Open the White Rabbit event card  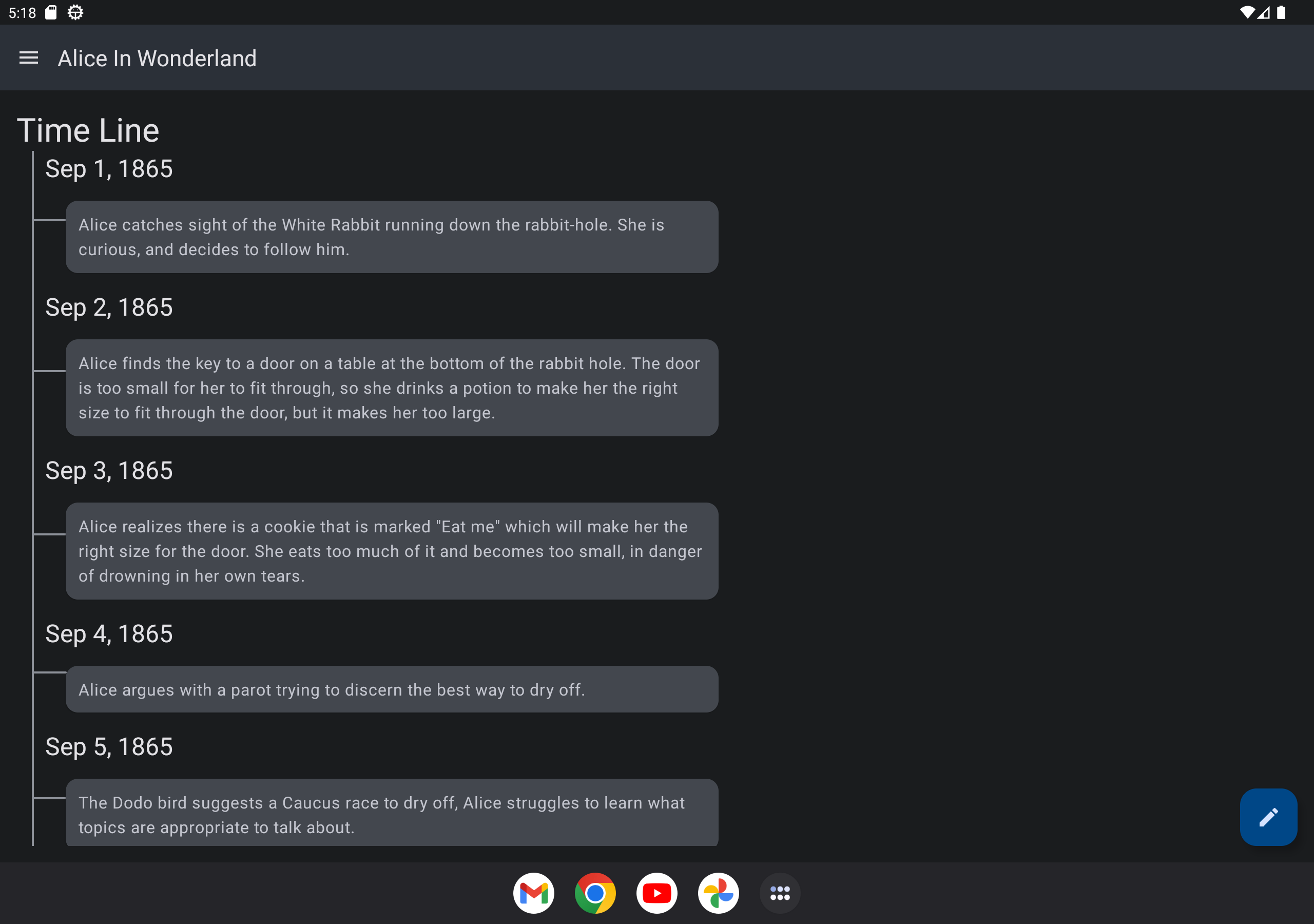(392, 237)
